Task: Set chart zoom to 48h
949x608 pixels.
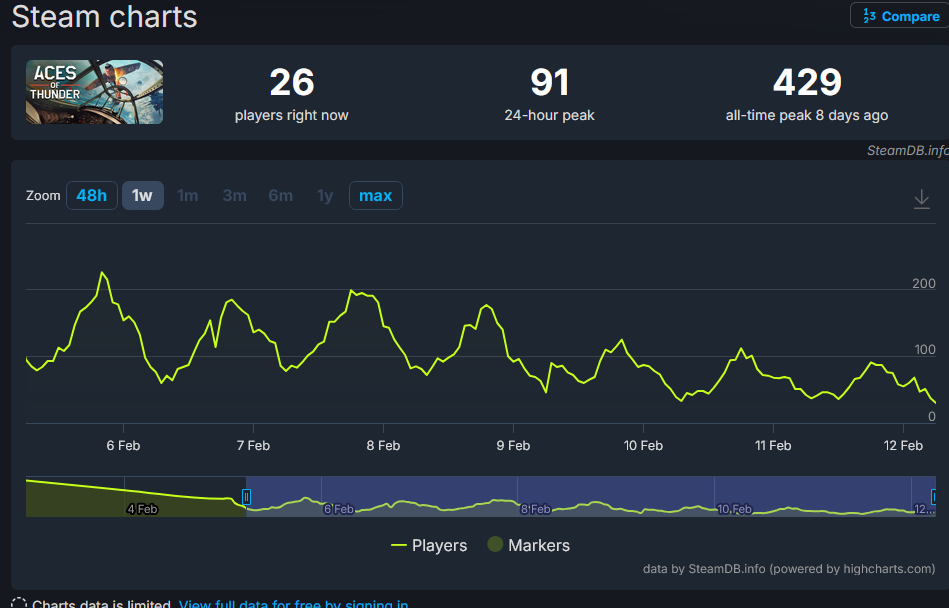Action: pos(91,195)
